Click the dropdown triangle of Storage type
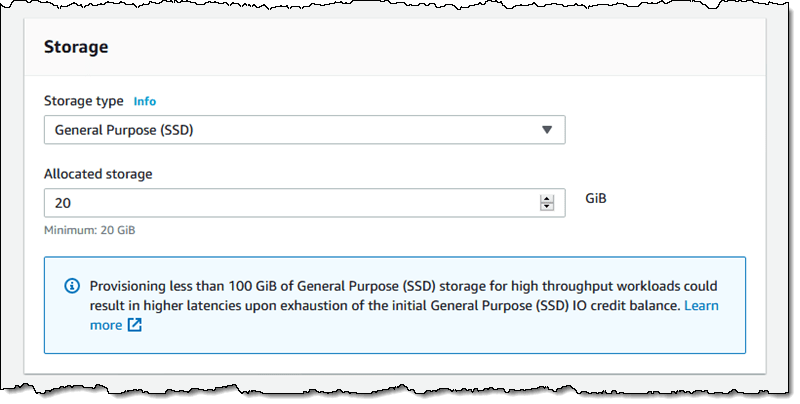Image resolution: width=800 pixels, height=404 pixels. click(x=547, y=130)
